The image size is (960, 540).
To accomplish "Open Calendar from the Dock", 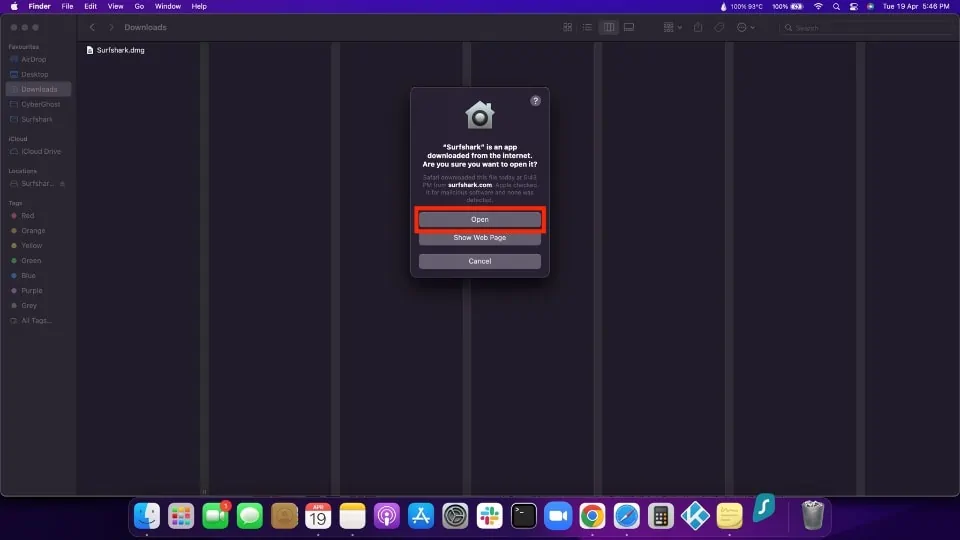I will pos(318,516).
